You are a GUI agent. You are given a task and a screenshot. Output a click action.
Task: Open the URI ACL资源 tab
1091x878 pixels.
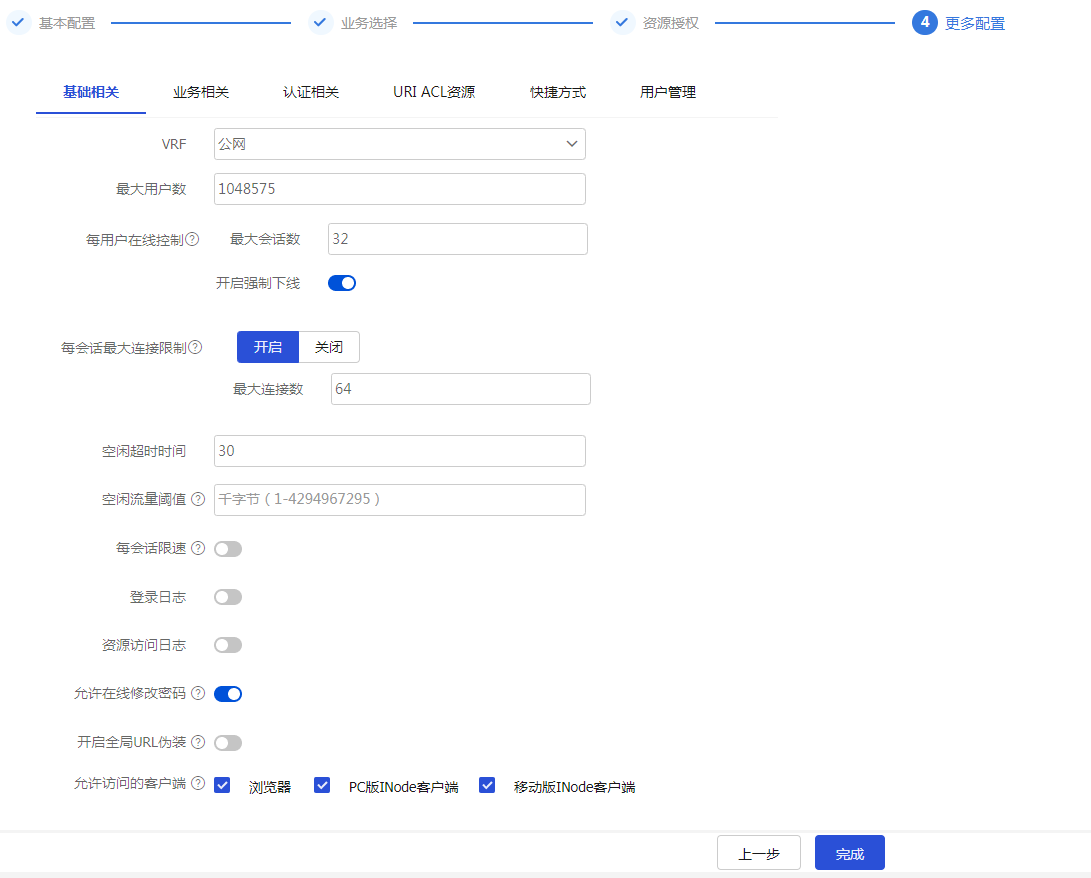(x=434, y=92)
